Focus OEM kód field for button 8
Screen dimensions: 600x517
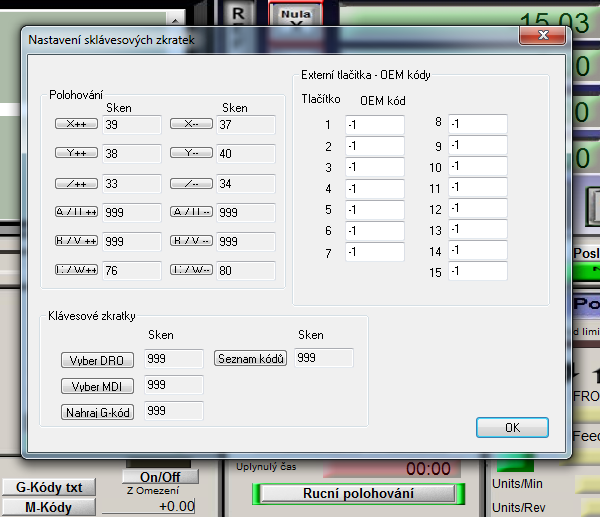tap(478, 124)
